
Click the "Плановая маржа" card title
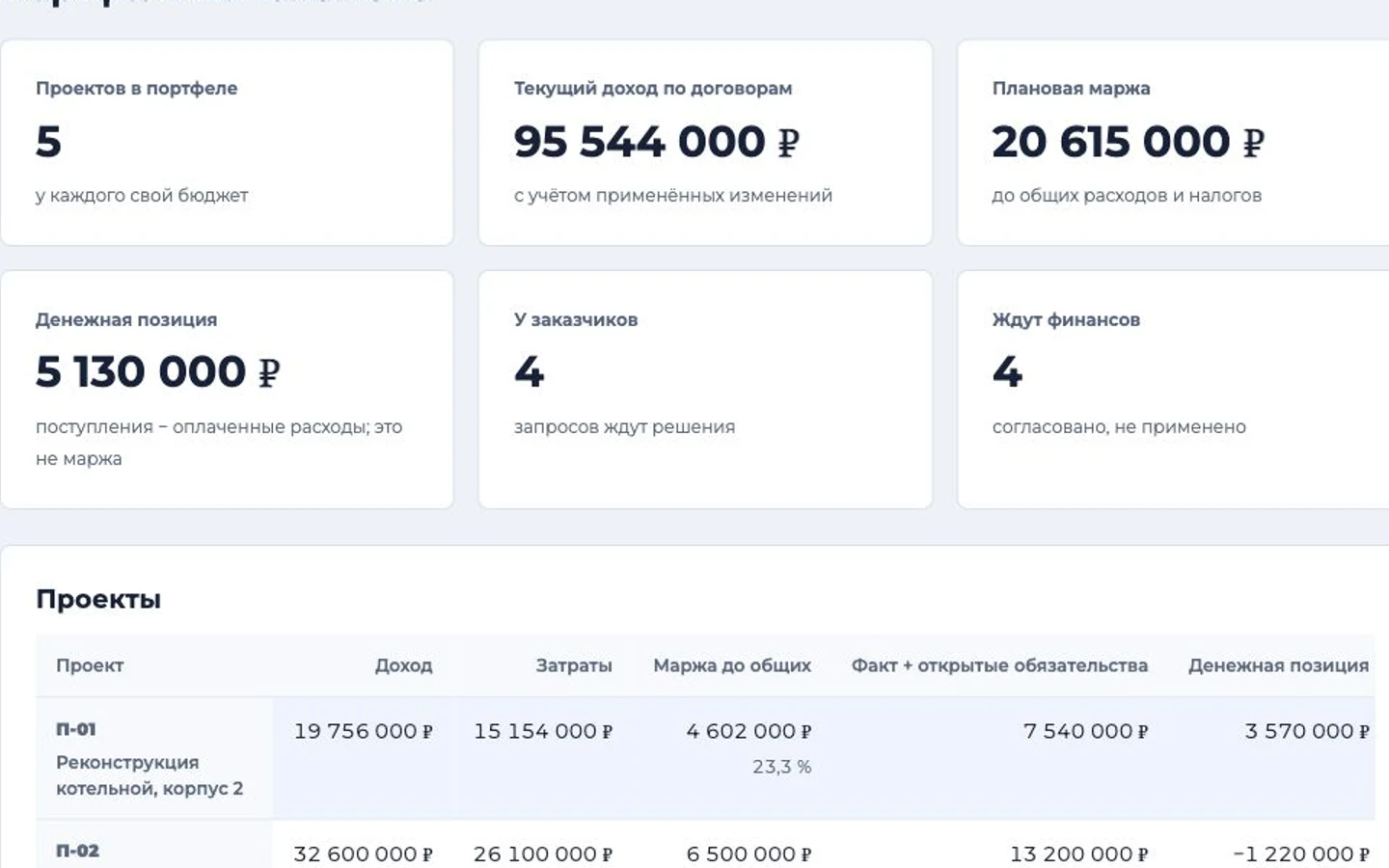click(1071, 89)
